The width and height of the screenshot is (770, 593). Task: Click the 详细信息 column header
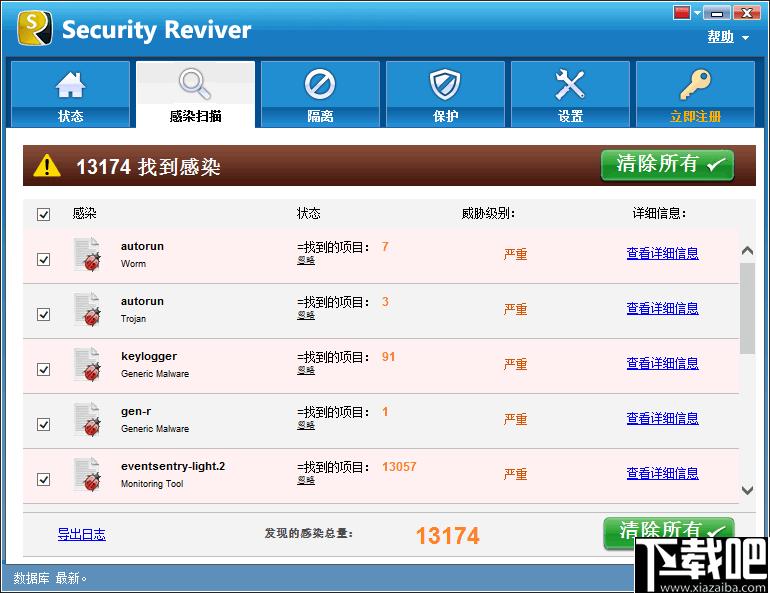tap(659, 214)
